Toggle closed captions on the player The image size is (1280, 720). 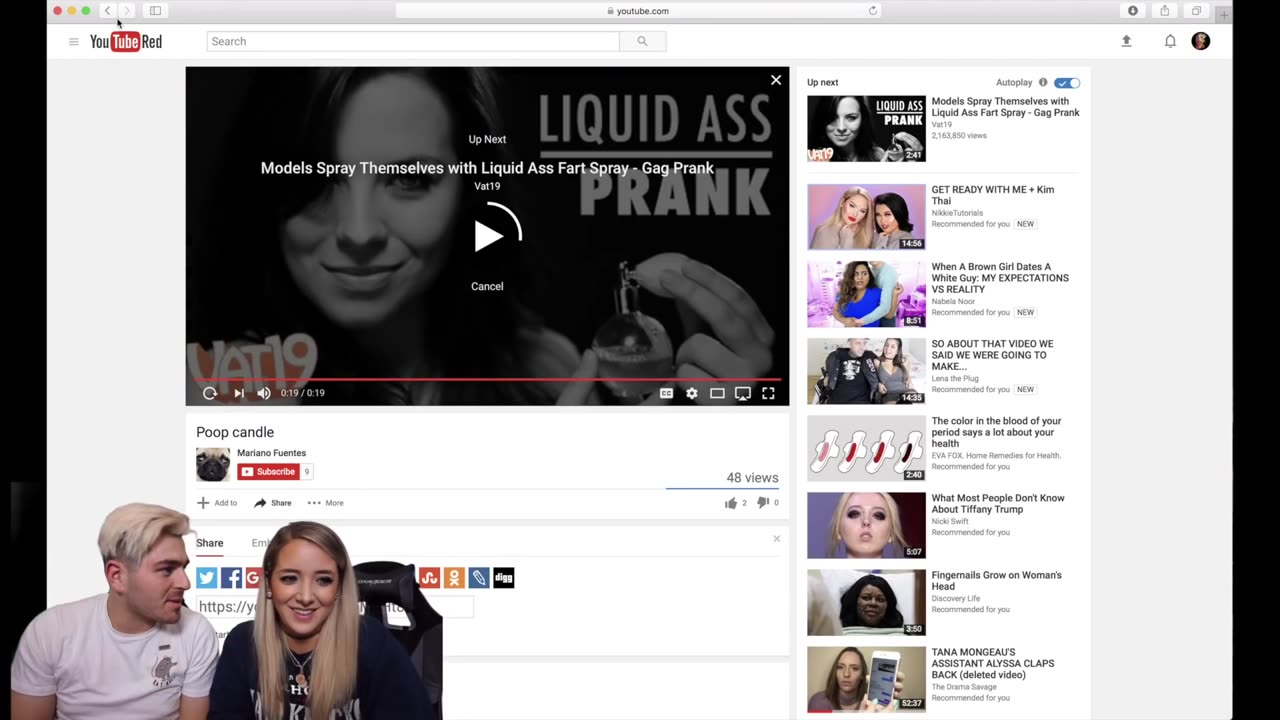(x=666, y=393)
